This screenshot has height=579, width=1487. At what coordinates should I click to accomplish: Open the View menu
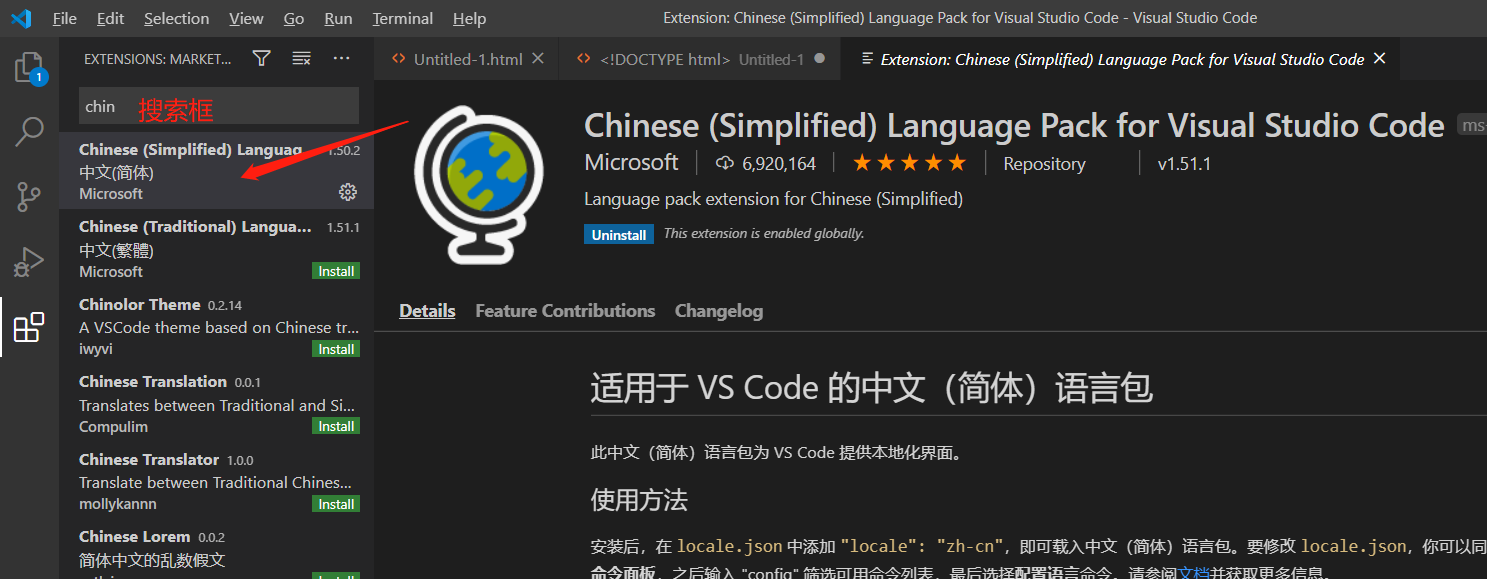[x=246, y=18]
